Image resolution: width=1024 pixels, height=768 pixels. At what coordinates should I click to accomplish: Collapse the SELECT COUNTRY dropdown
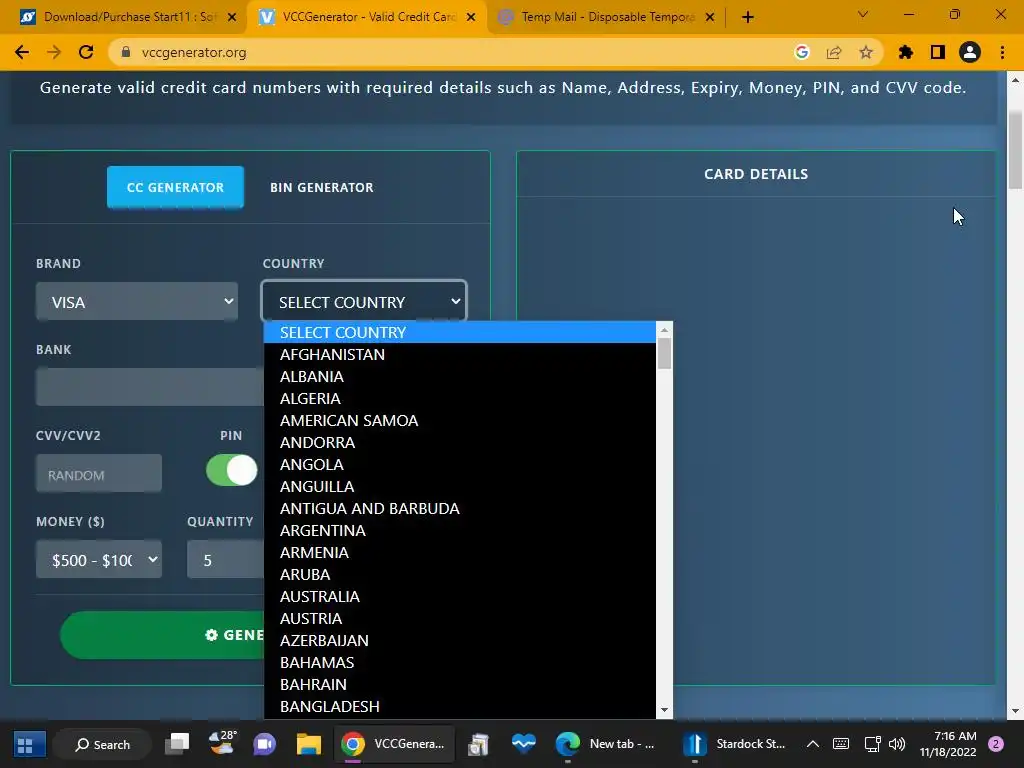point(364,302)
